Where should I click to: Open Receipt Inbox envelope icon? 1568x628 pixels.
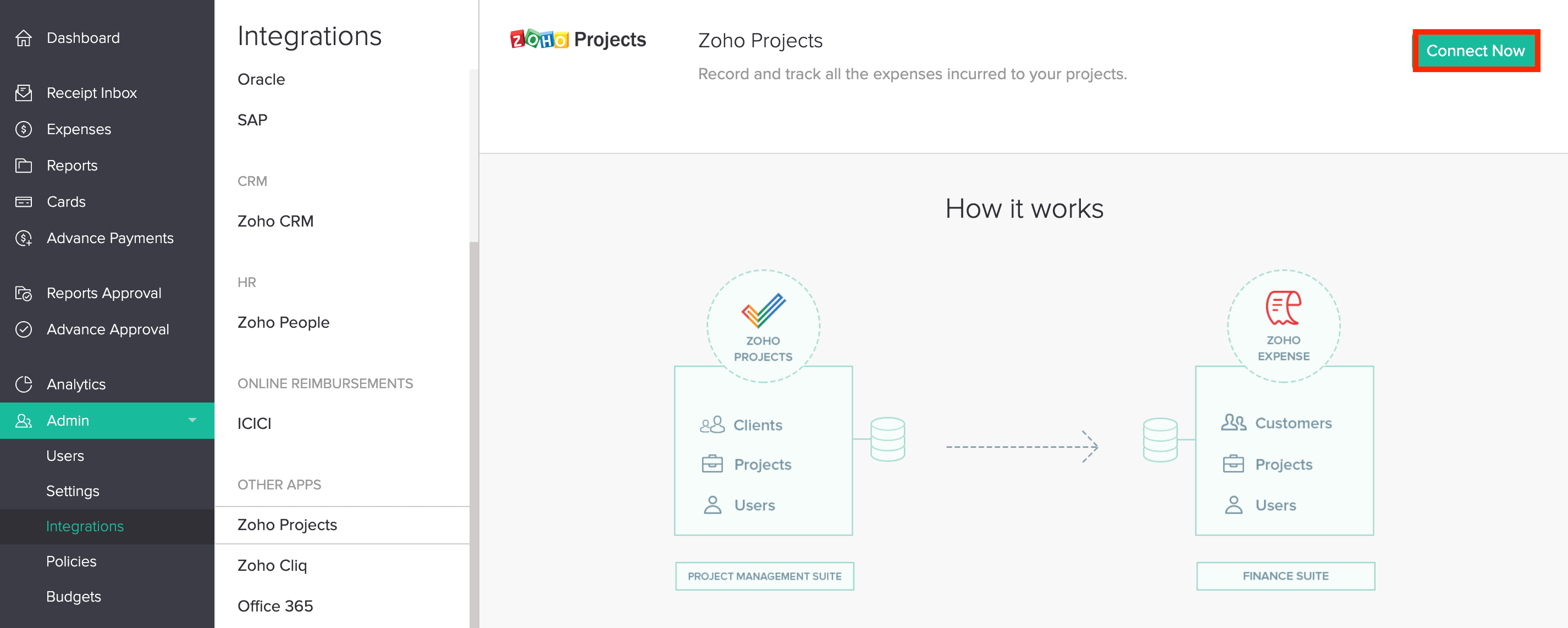point(24,93)
